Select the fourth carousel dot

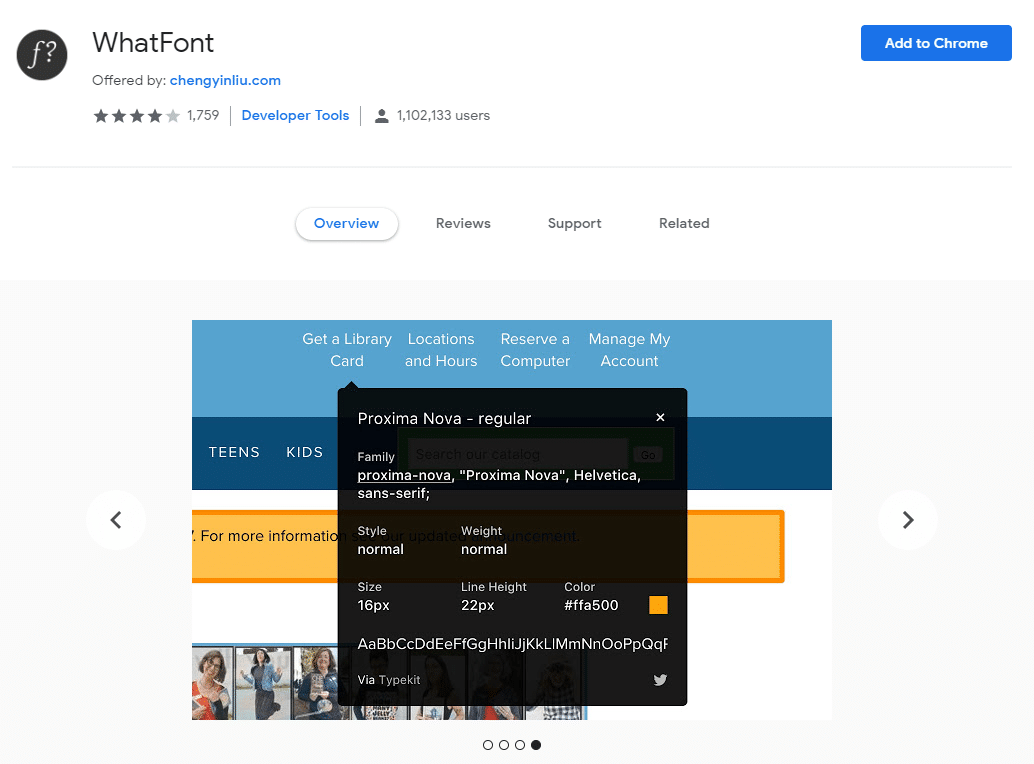(x=536, y=745)
